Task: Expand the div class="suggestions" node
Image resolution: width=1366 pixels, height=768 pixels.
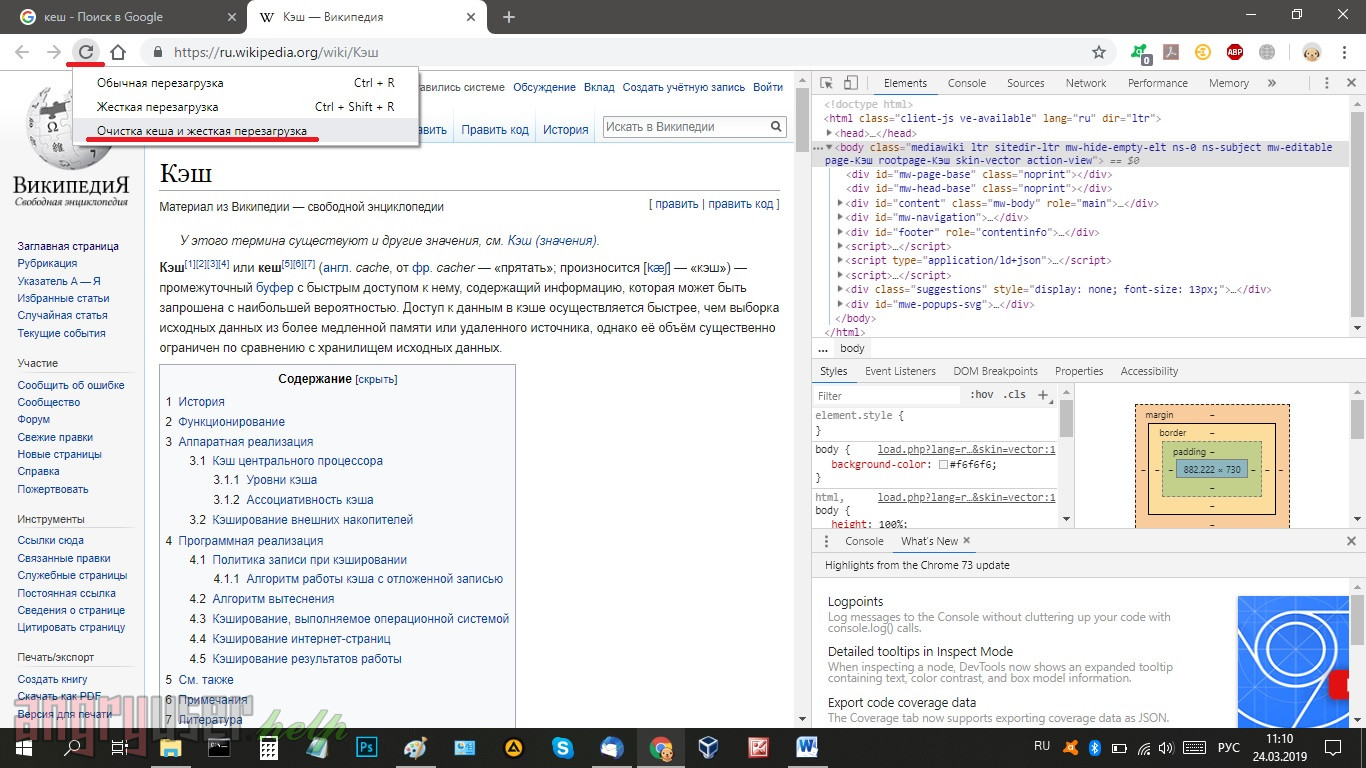Action: [x=841, y=290]
